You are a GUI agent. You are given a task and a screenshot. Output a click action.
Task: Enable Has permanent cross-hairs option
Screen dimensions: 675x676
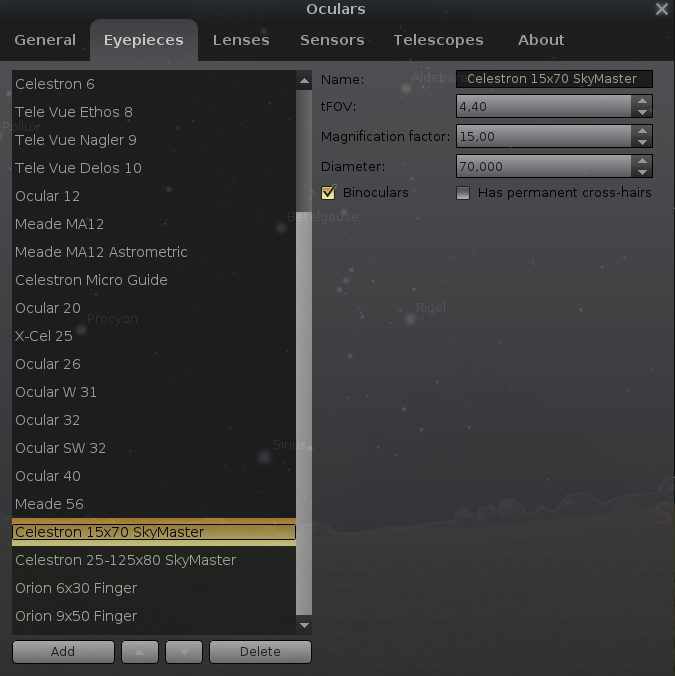coord(463,193)
